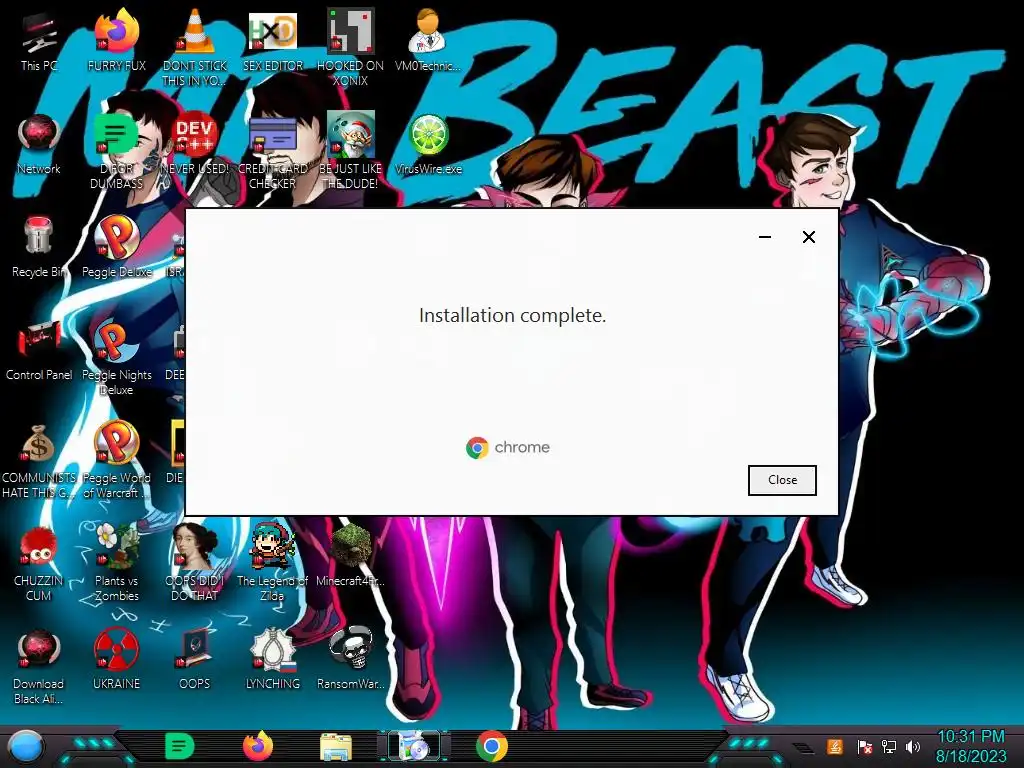Open This PC desktop icon
This screenshot has height=768, width=1024.
point(39,42)
